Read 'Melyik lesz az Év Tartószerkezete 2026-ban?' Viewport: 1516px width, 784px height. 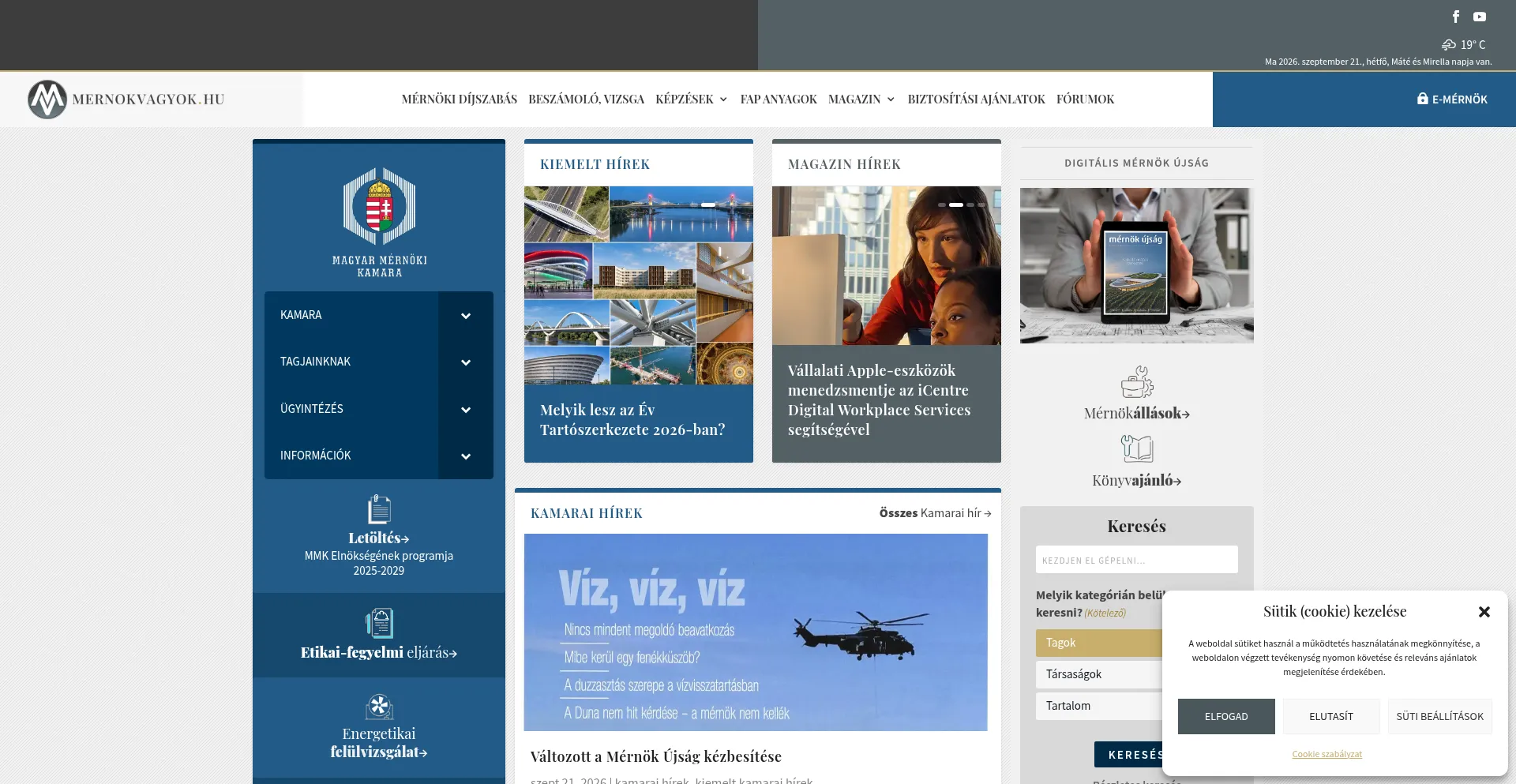click(633, 420)
